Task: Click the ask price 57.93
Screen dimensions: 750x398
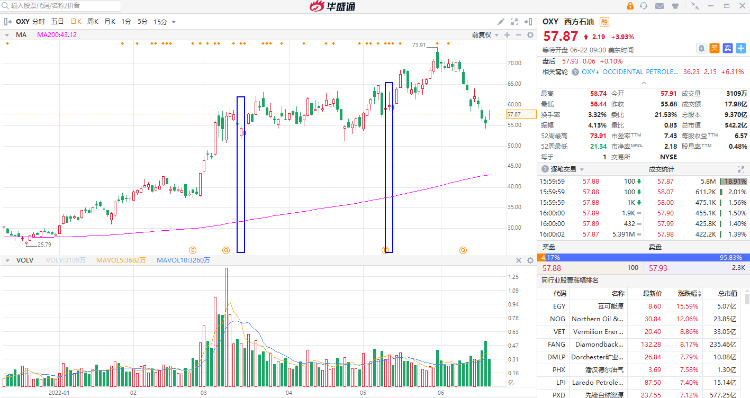Action: [x=658, y=268]
